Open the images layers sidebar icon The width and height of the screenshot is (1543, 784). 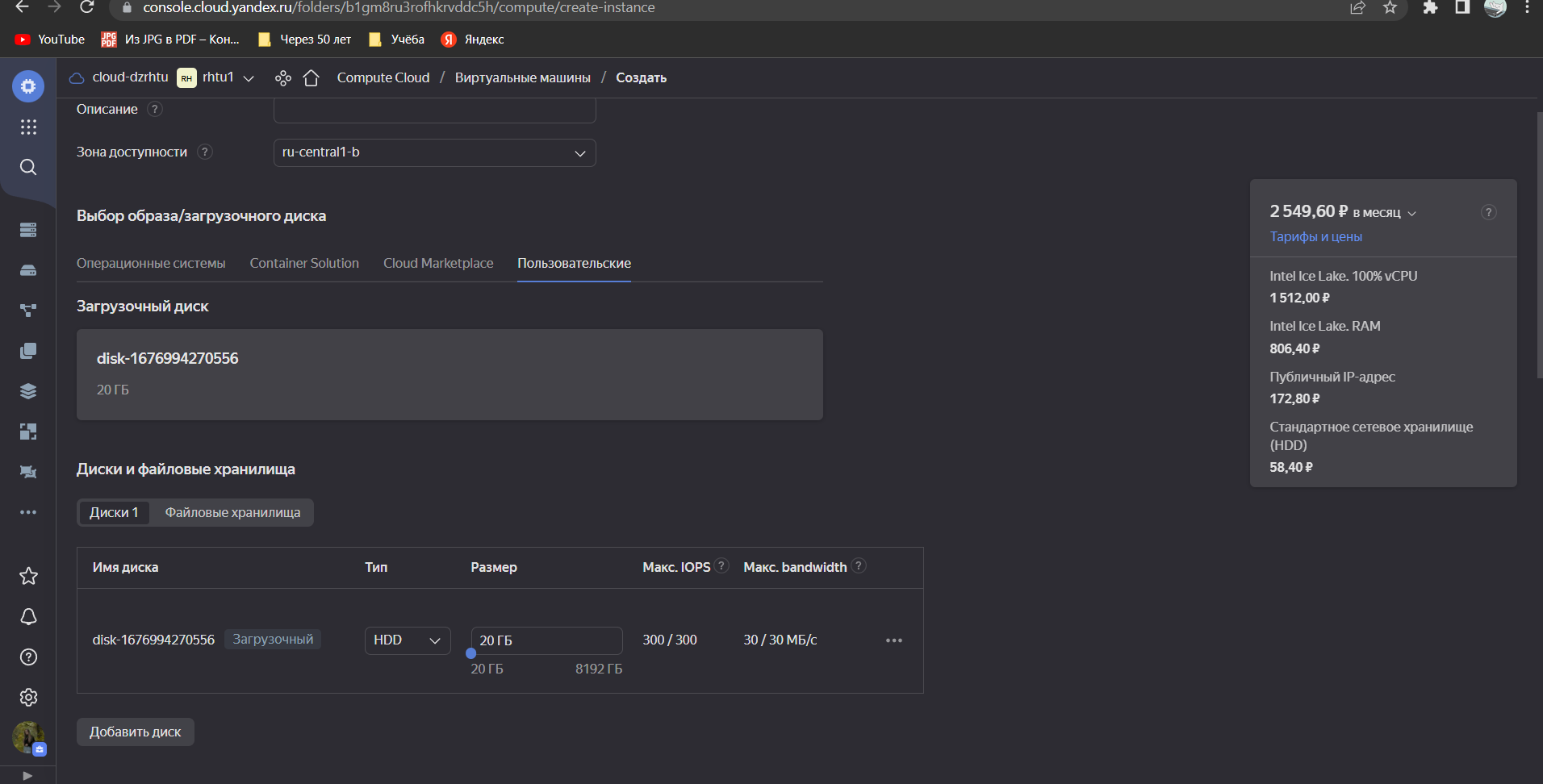[28, 391]
